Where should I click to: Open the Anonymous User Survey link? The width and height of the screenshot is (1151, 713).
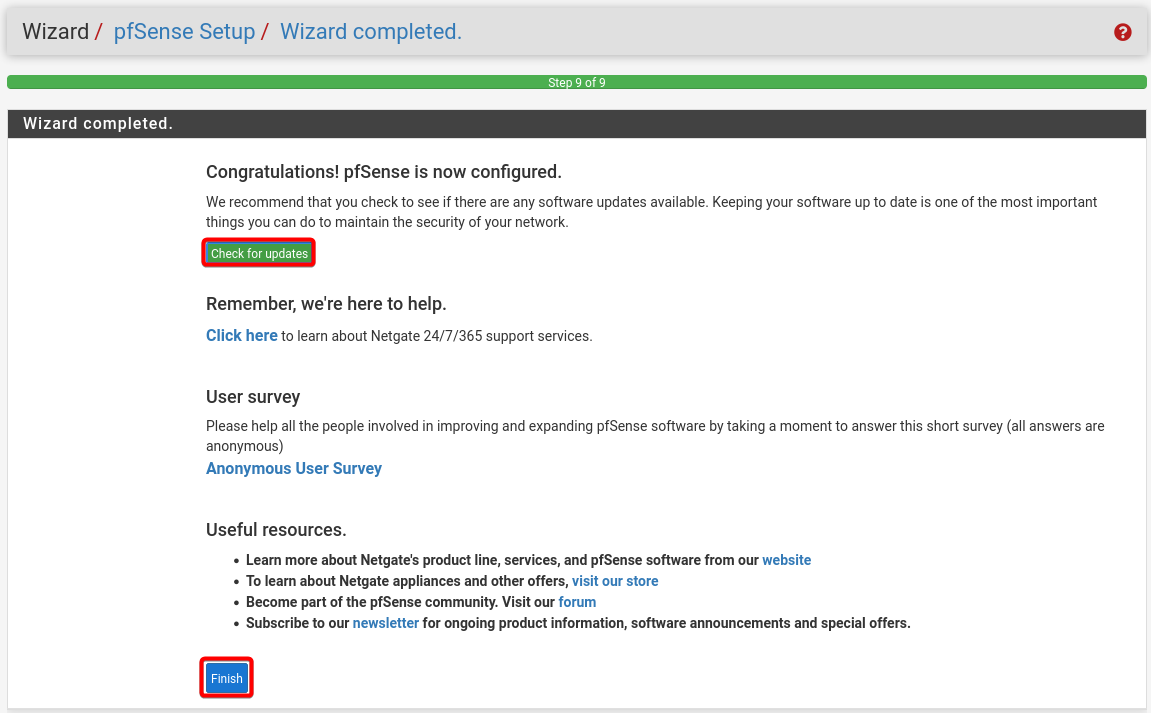click(293, 468)
